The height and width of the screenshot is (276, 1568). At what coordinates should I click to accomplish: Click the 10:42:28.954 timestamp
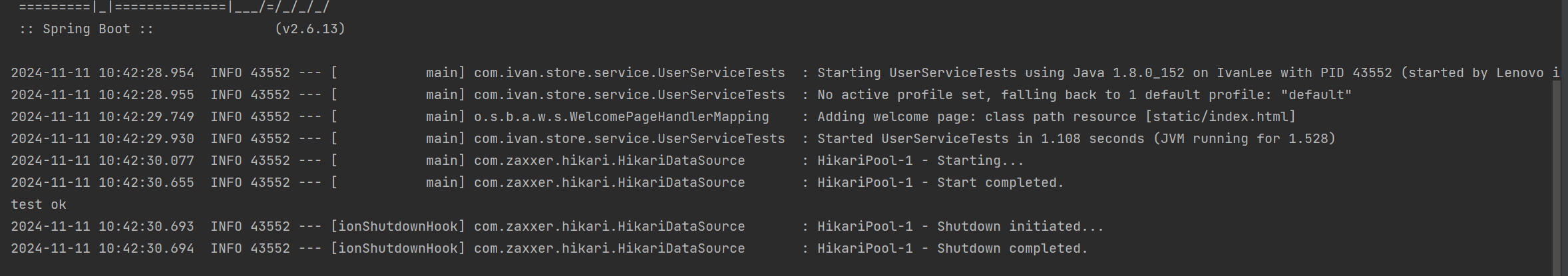(146, 73)
